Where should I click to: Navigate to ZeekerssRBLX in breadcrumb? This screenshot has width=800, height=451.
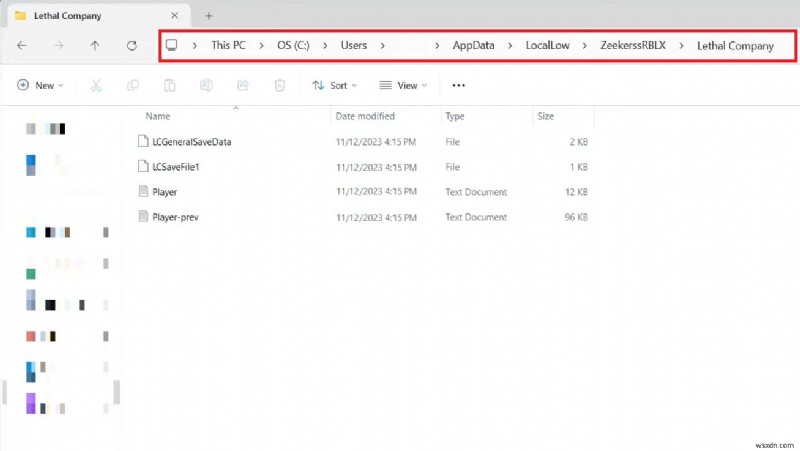pos(633,45)
